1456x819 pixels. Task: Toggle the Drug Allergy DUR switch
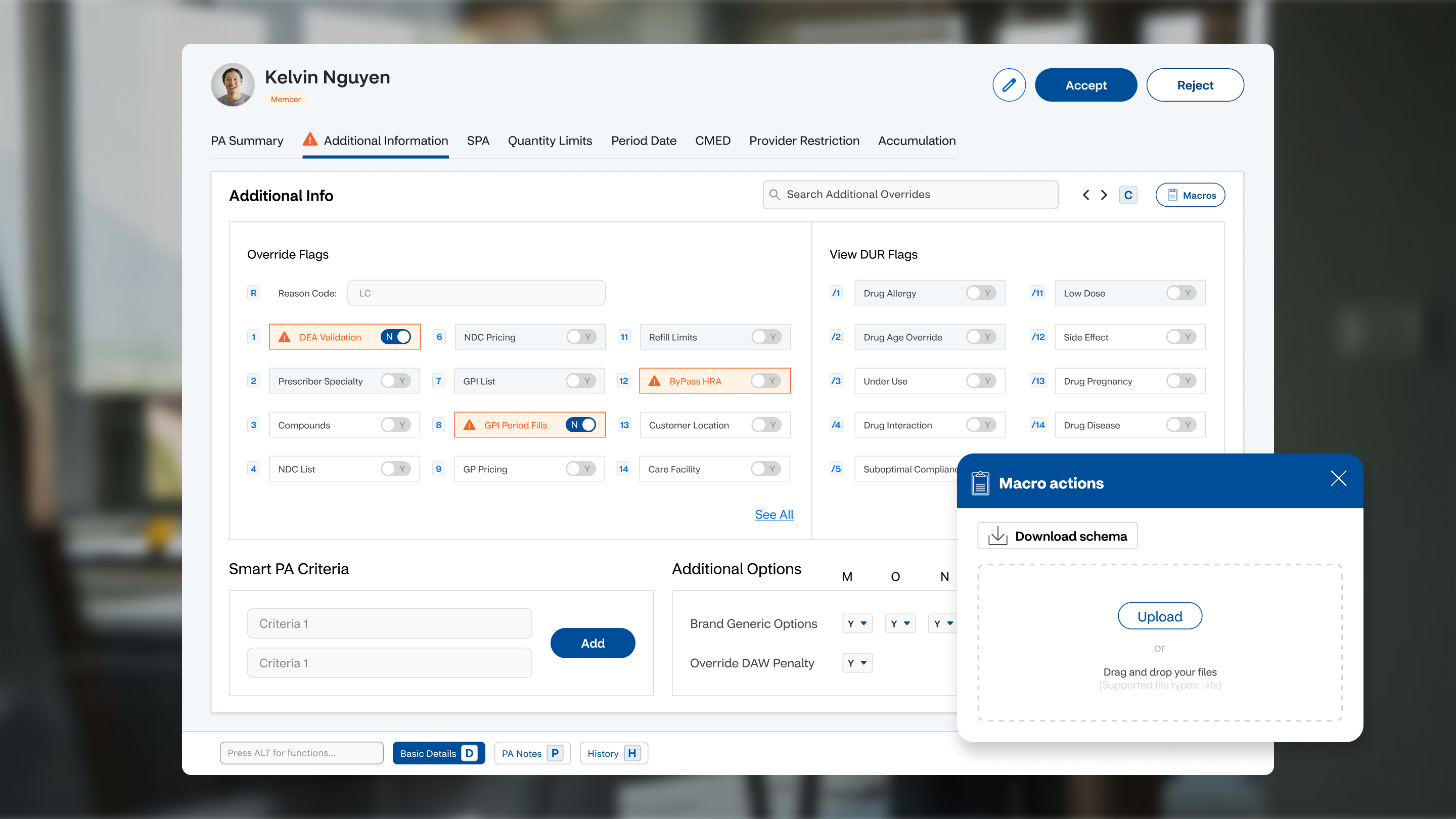point(981,293)
